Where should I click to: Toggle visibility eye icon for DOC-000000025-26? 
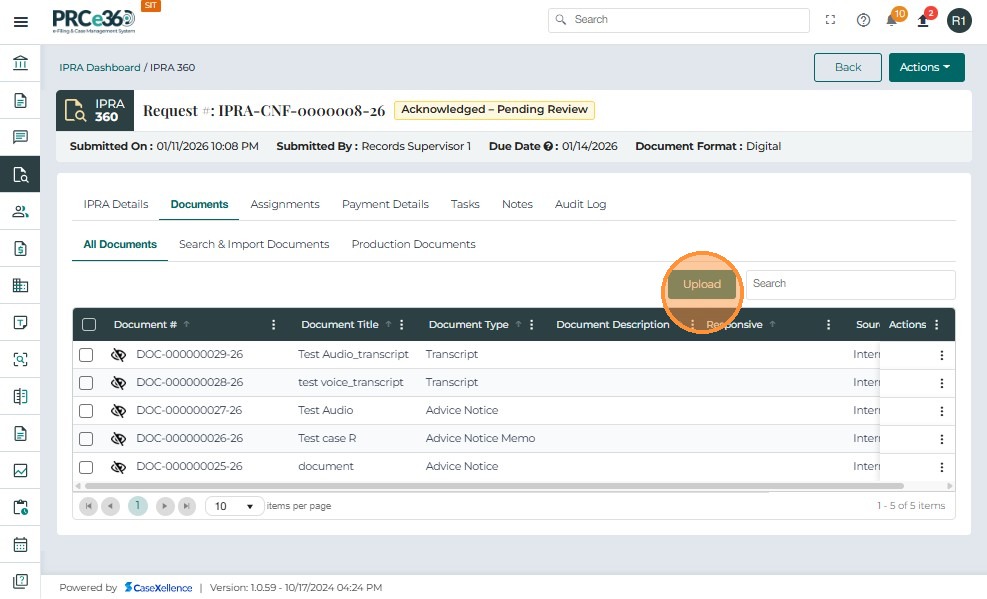click(x=118, y=467)
